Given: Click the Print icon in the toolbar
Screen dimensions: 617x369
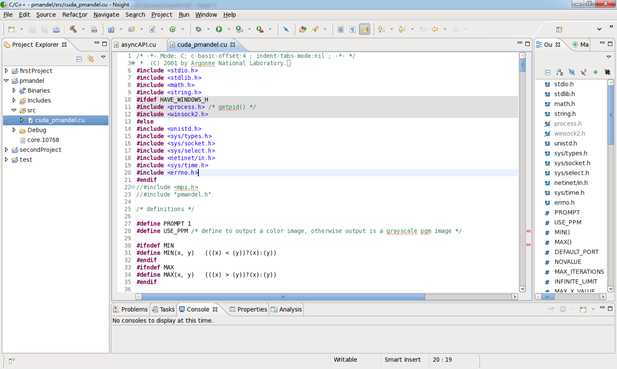Looking at the screenshot, I should click(x=56, y=29).
